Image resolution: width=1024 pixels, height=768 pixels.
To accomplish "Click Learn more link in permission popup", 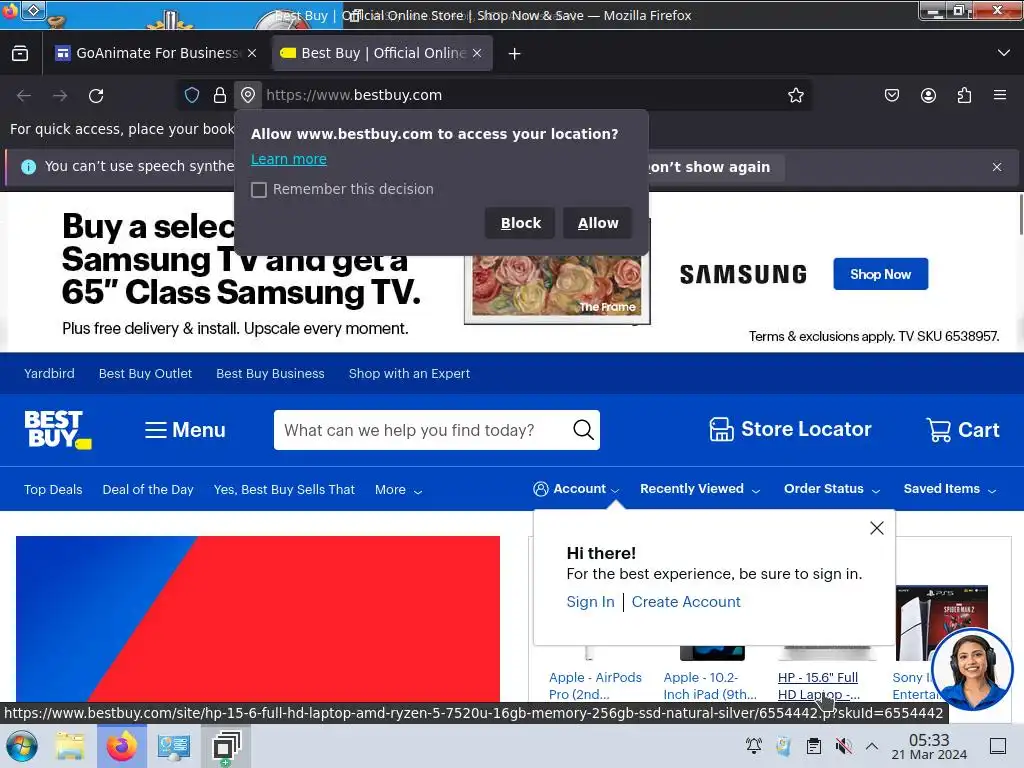I will tap(289, 159).
